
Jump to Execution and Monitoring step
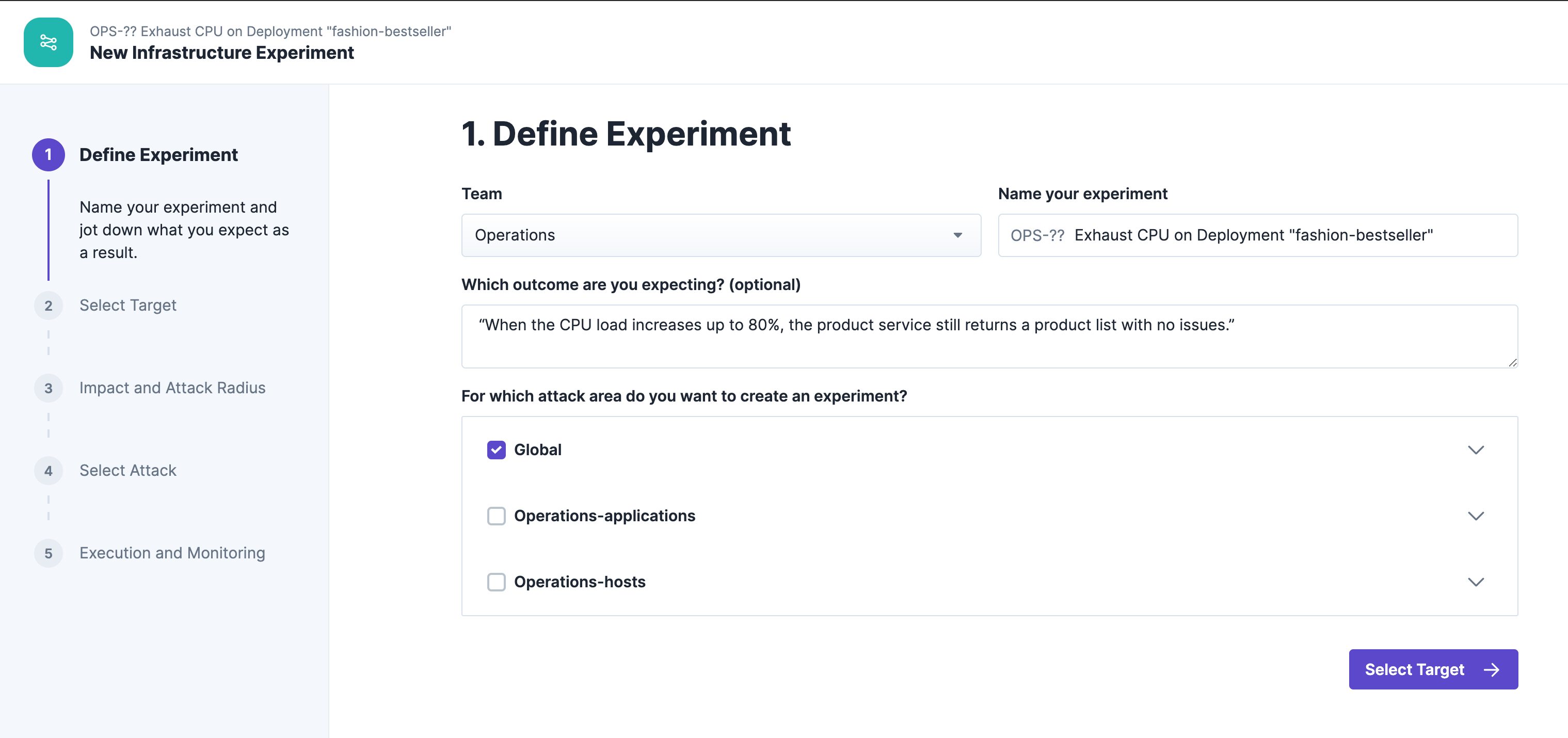pyautogui.click(x=172, y=554)
